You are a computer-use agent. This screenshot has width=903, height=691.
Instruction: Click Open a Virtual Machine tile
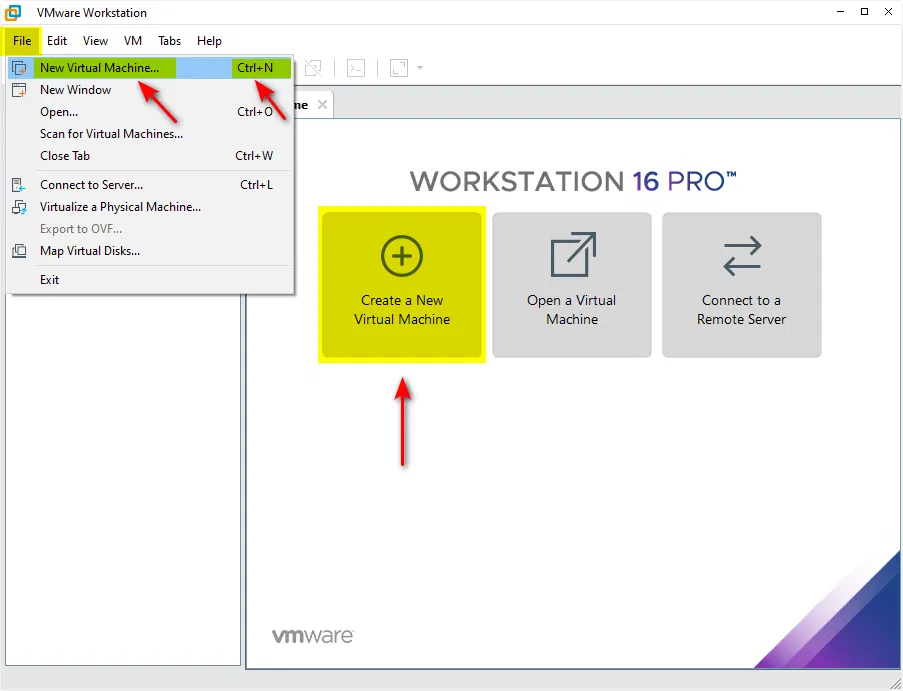pos(572,284)
